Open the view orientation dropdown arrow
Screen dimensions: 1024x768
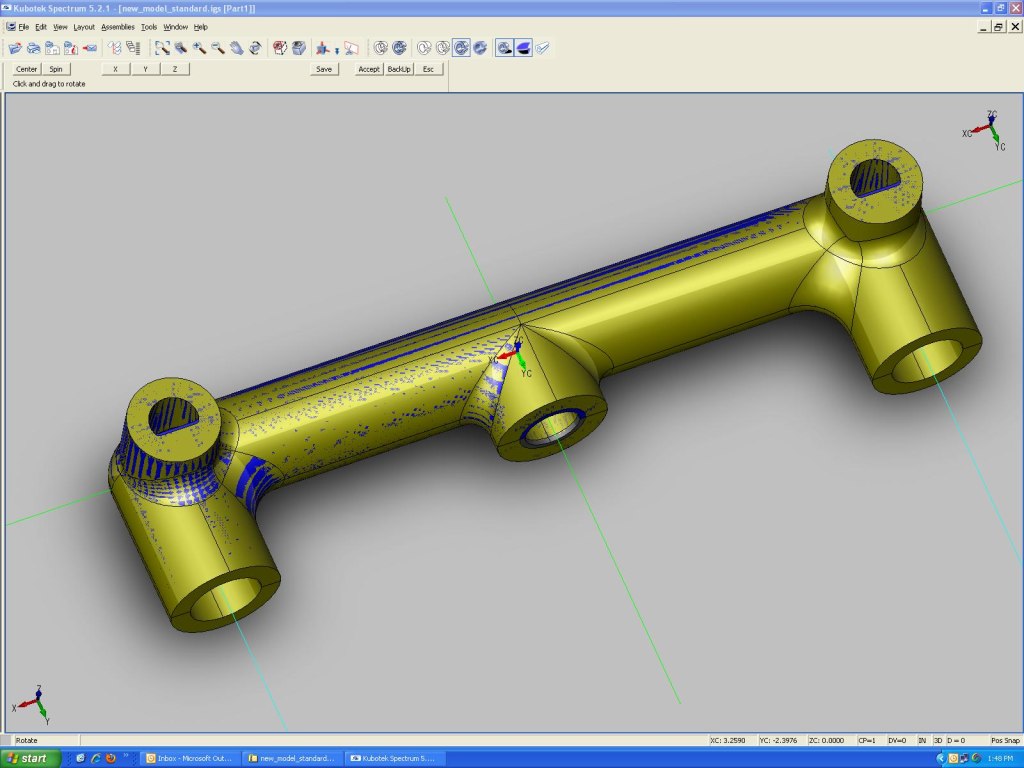point(337,49)
